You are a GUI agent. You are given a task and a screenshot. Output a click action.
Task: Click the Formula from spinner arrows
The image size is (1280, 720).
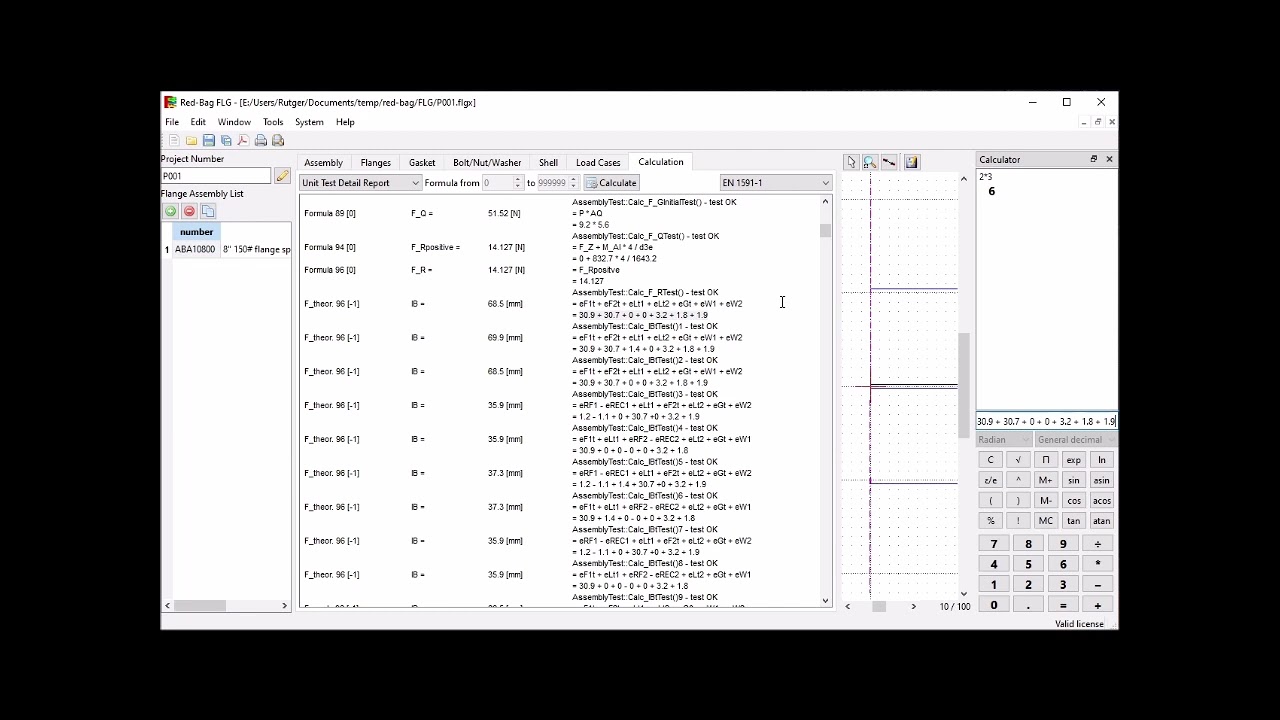(518, 183)
